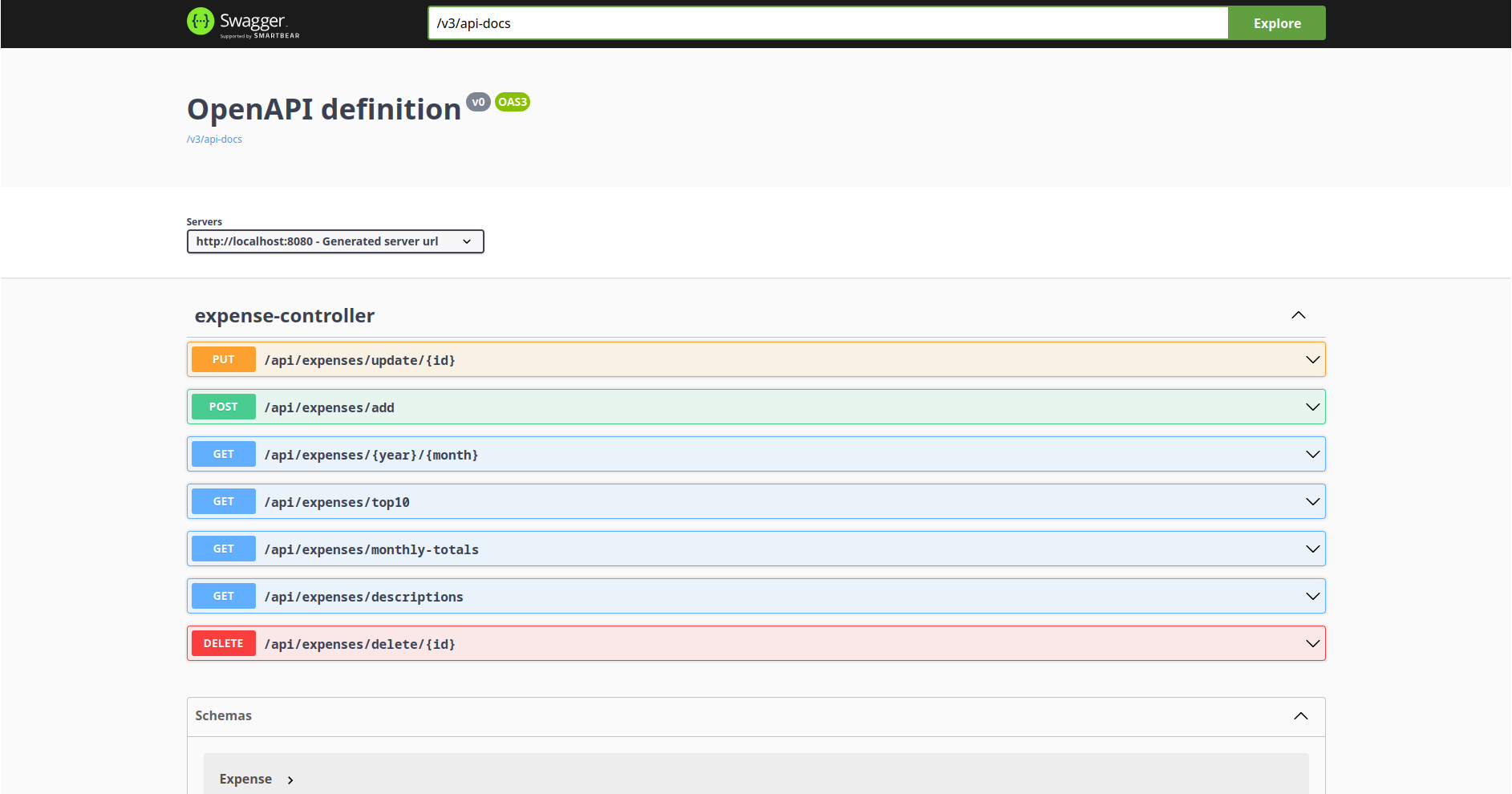Click the expense-controller heading
This screenshot has width=1512, height=794.
click(x=285, y=315)
